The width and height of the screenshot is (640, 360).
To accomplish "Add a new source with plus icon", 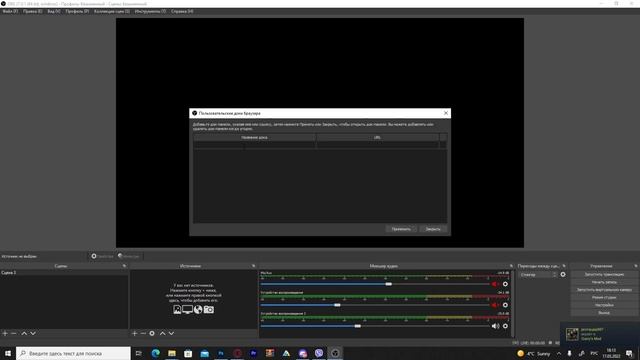I will [x=134, y=333].
